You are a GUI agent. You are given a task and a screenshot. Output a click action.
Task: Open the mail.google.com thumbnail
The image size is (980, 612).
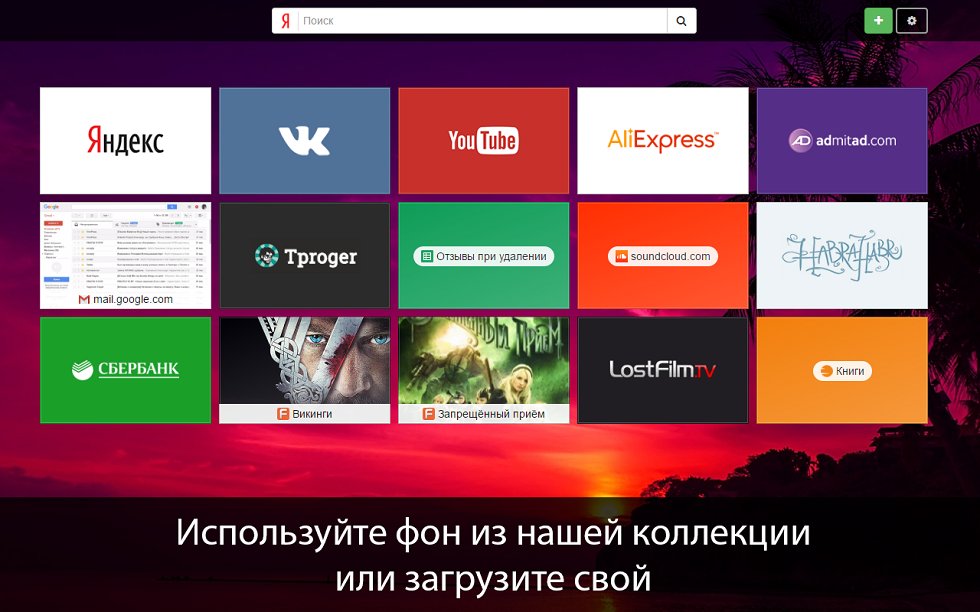125,245
